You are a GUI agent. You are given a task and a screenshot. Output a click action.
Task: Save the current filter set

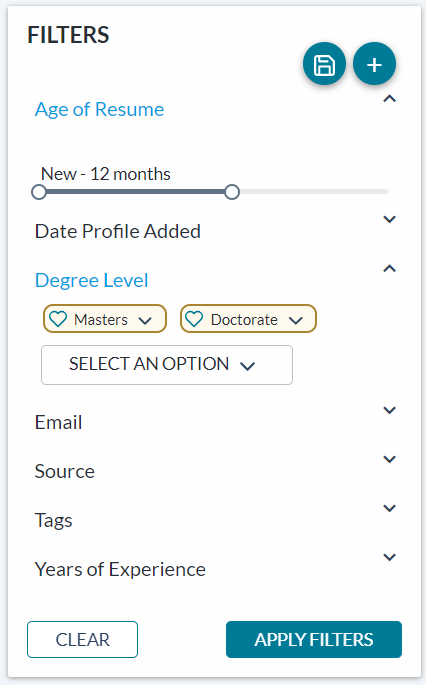point(324,64)
